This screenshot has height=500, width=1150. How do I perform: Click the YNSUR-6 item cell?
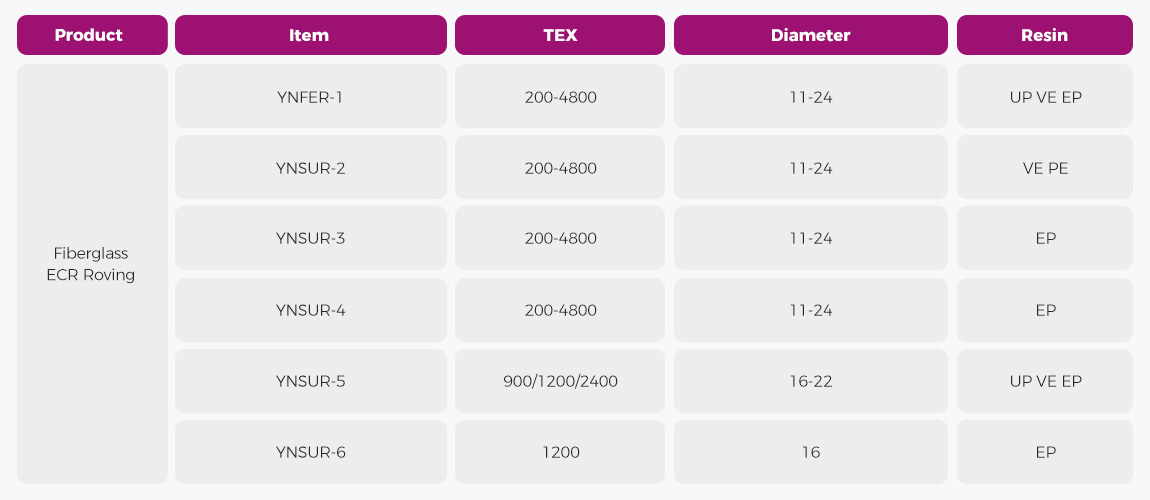pos(310,452)
